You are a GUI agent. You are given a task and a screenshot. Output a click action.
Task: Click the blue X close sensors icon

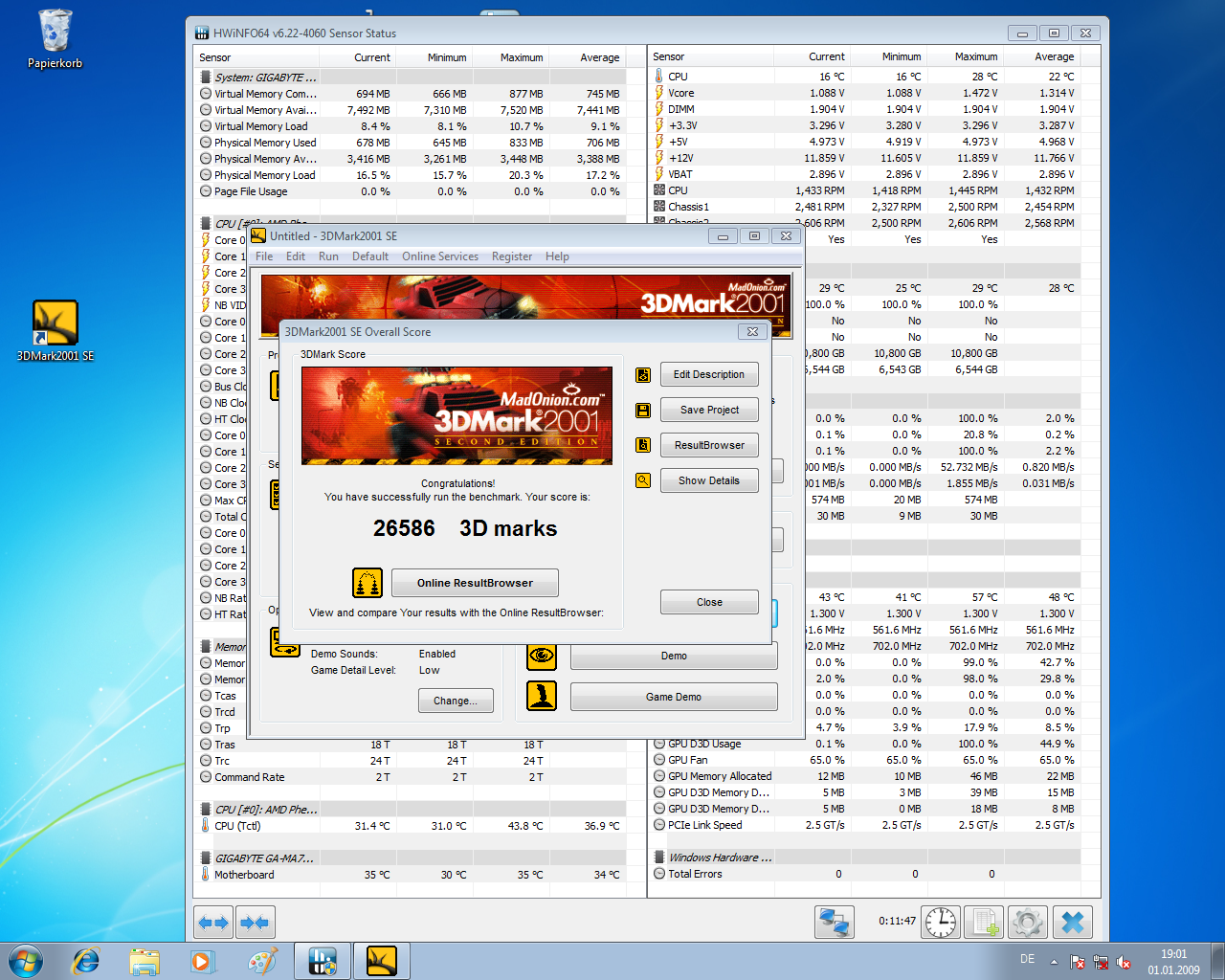1073,923
